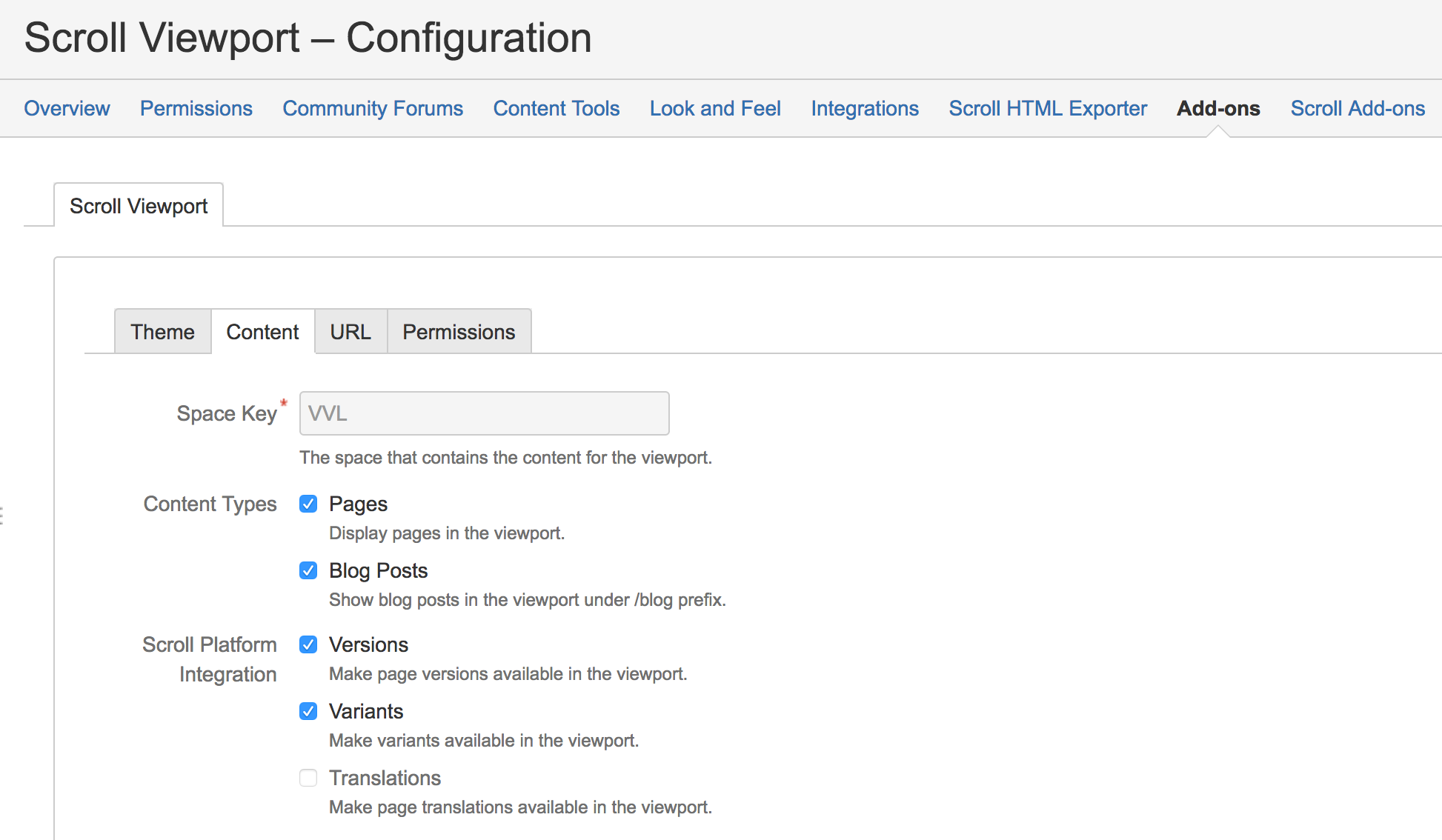Switch to the Theme tab
This screenshot has height=840, width=1442.
tap(162, 332)
